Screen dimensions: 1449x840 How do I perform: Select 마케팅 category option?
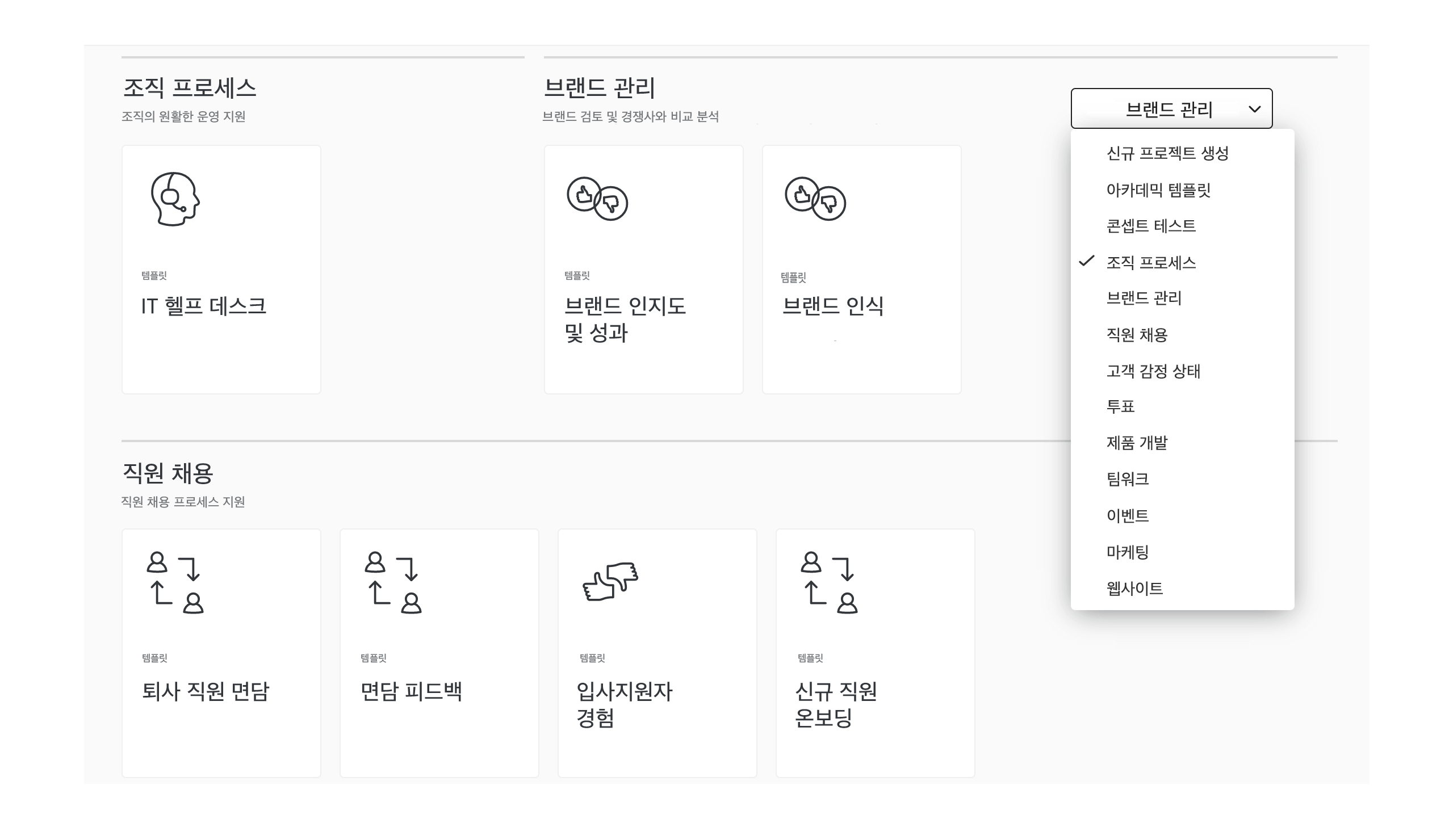[x=1182, y=552]
